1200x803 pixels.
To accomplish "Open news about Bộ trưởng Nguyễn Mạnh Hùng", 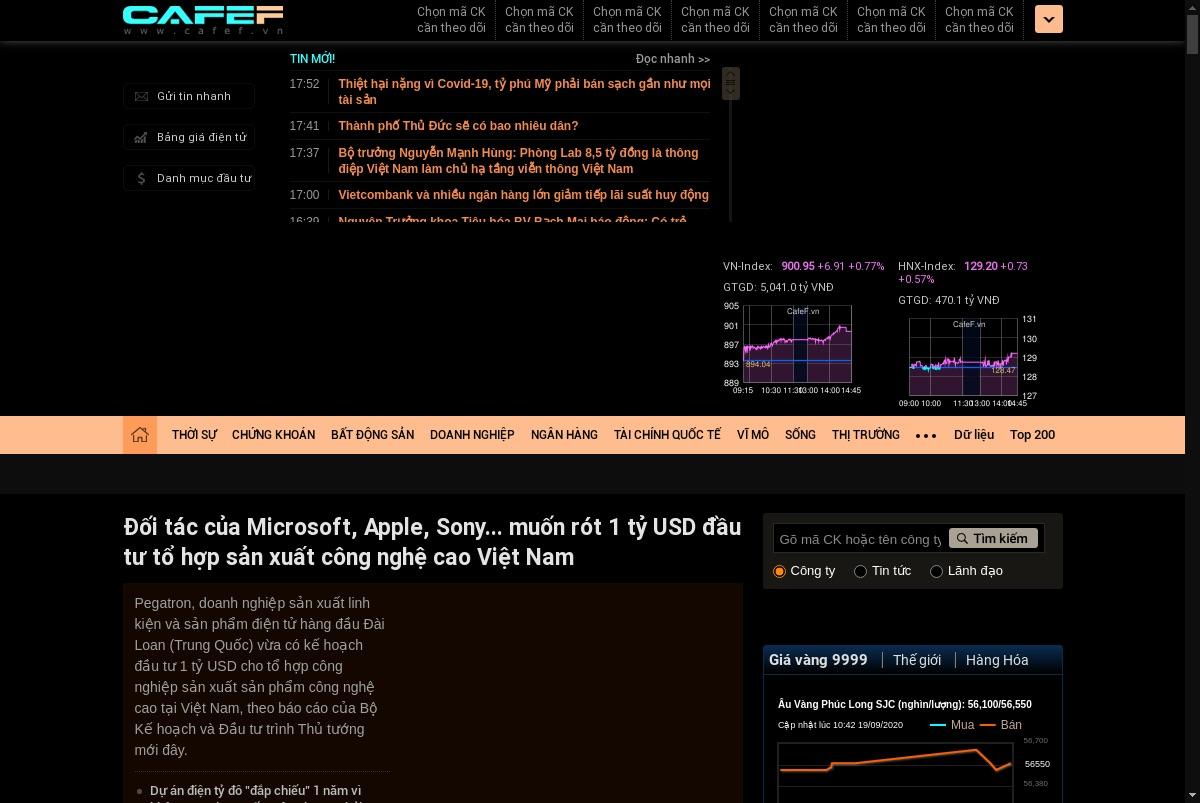I will [x=518, y=161].
